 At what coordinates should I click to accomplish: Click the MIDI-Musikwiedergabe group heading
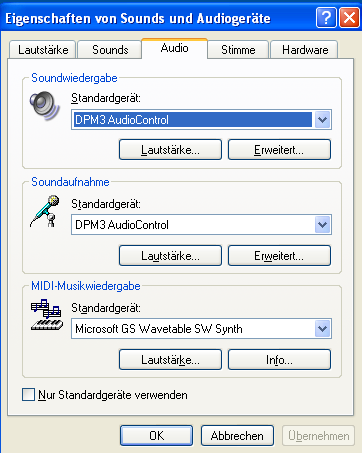pyautogui.click(x=86, y=286)
